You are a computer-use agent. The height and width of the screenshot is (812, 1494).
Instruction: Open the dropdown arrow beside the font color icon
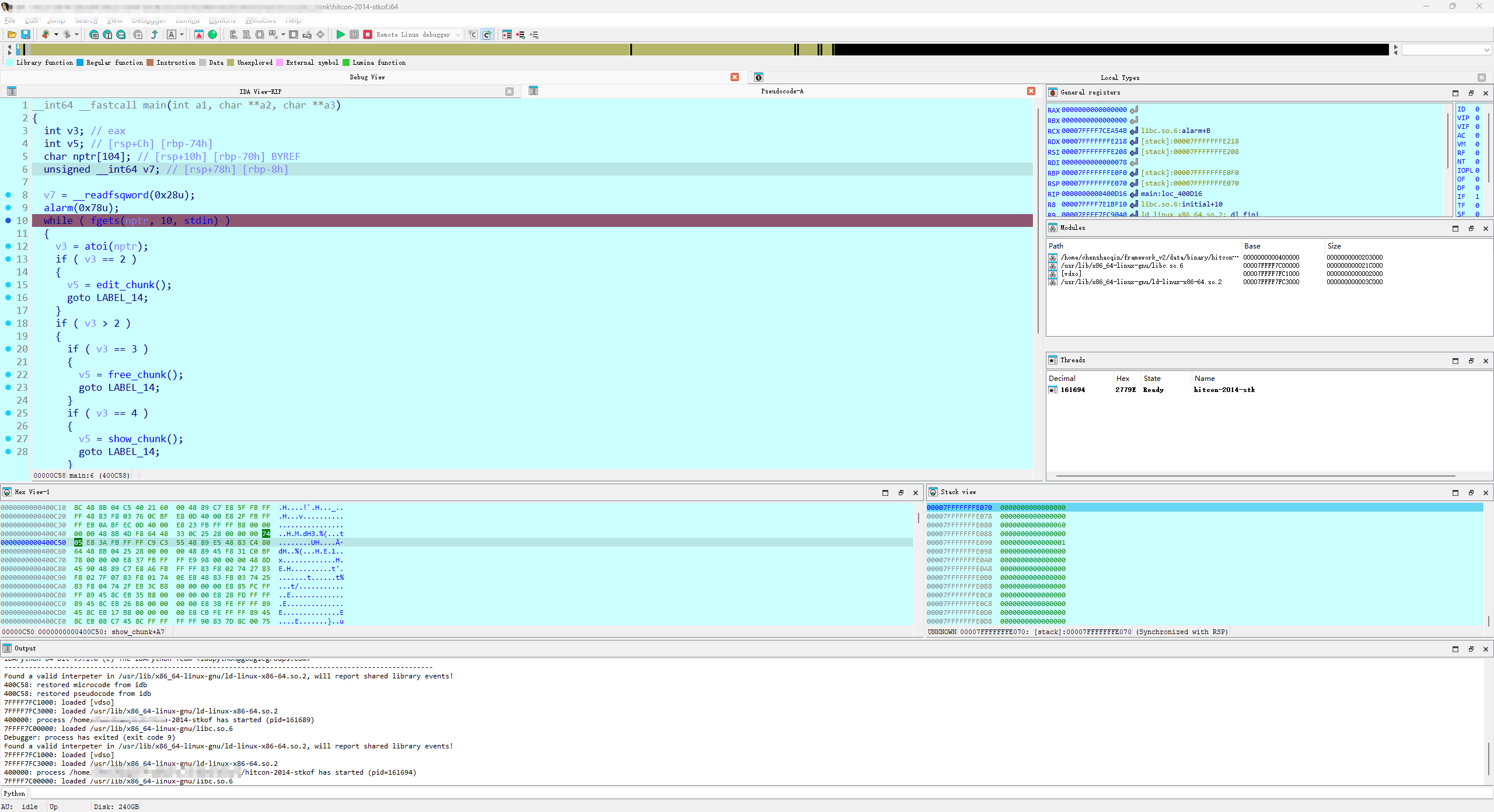181,34
